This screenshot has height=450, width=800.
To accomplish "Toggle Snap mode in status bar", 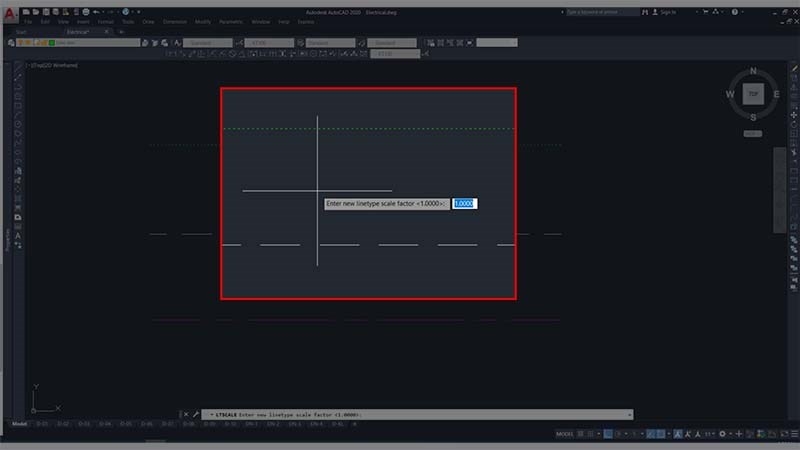I will [591, 434].
